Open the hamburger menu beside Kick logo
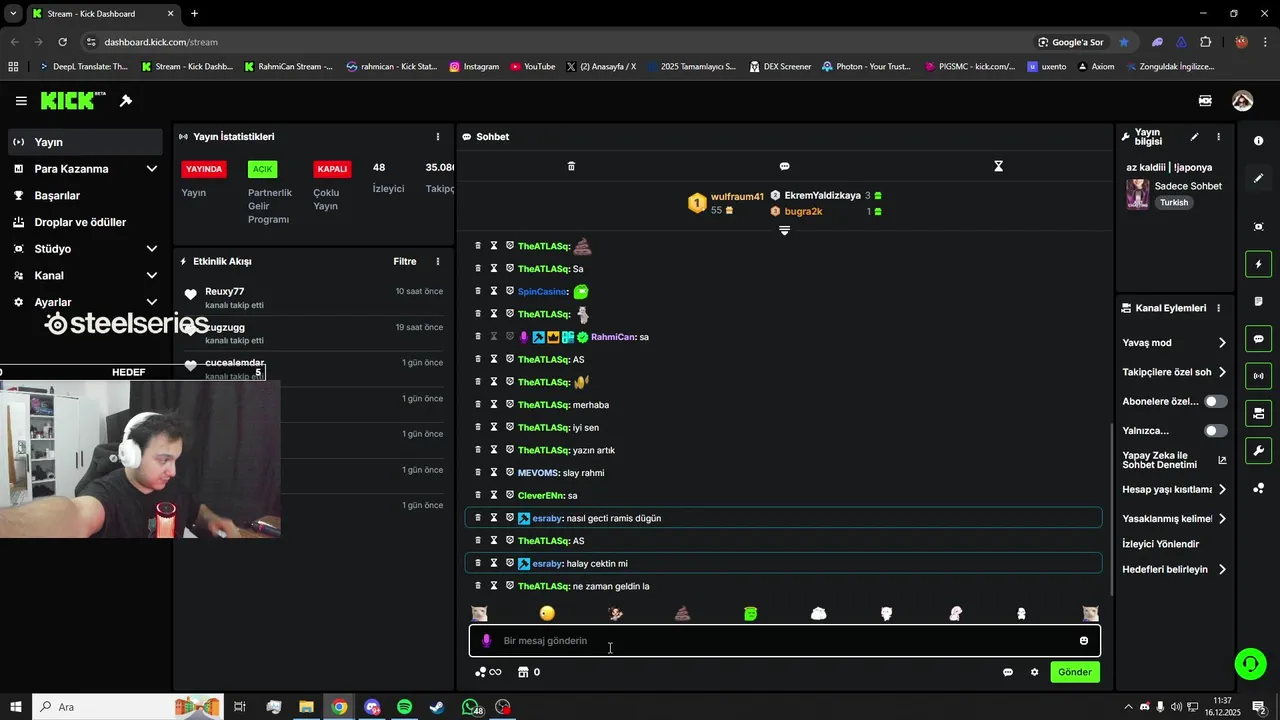The height and width of the screenshot is (720, 1280). coord(21,101)
